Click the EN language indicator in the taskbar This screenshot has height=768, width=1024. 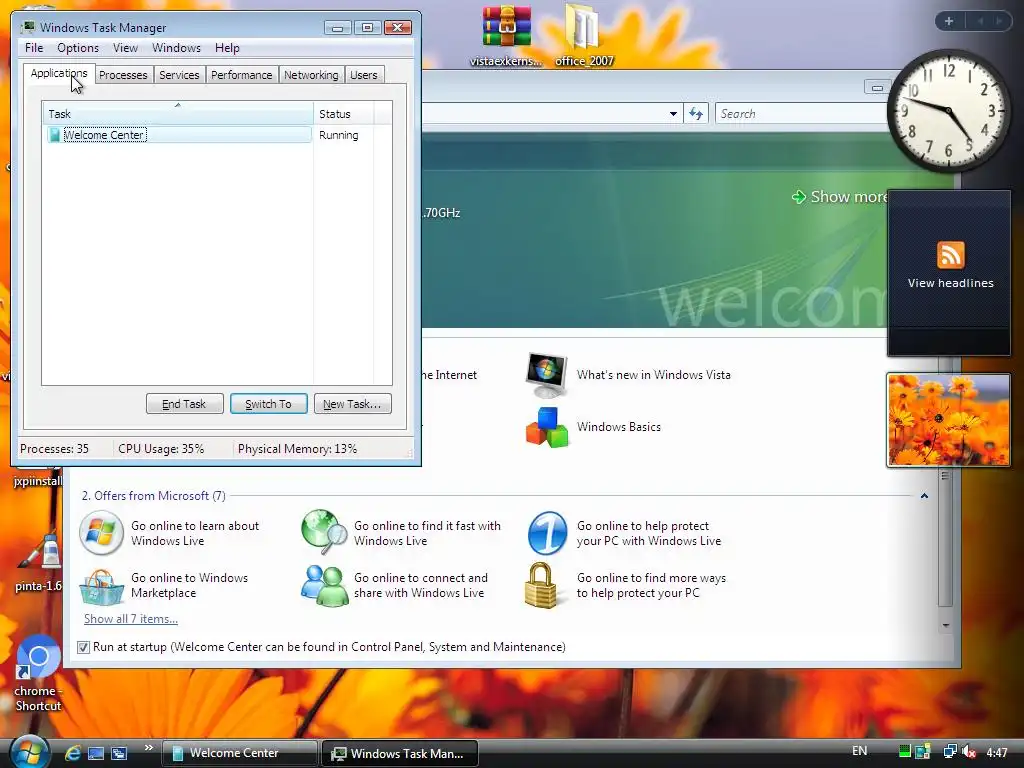point(859,751)
